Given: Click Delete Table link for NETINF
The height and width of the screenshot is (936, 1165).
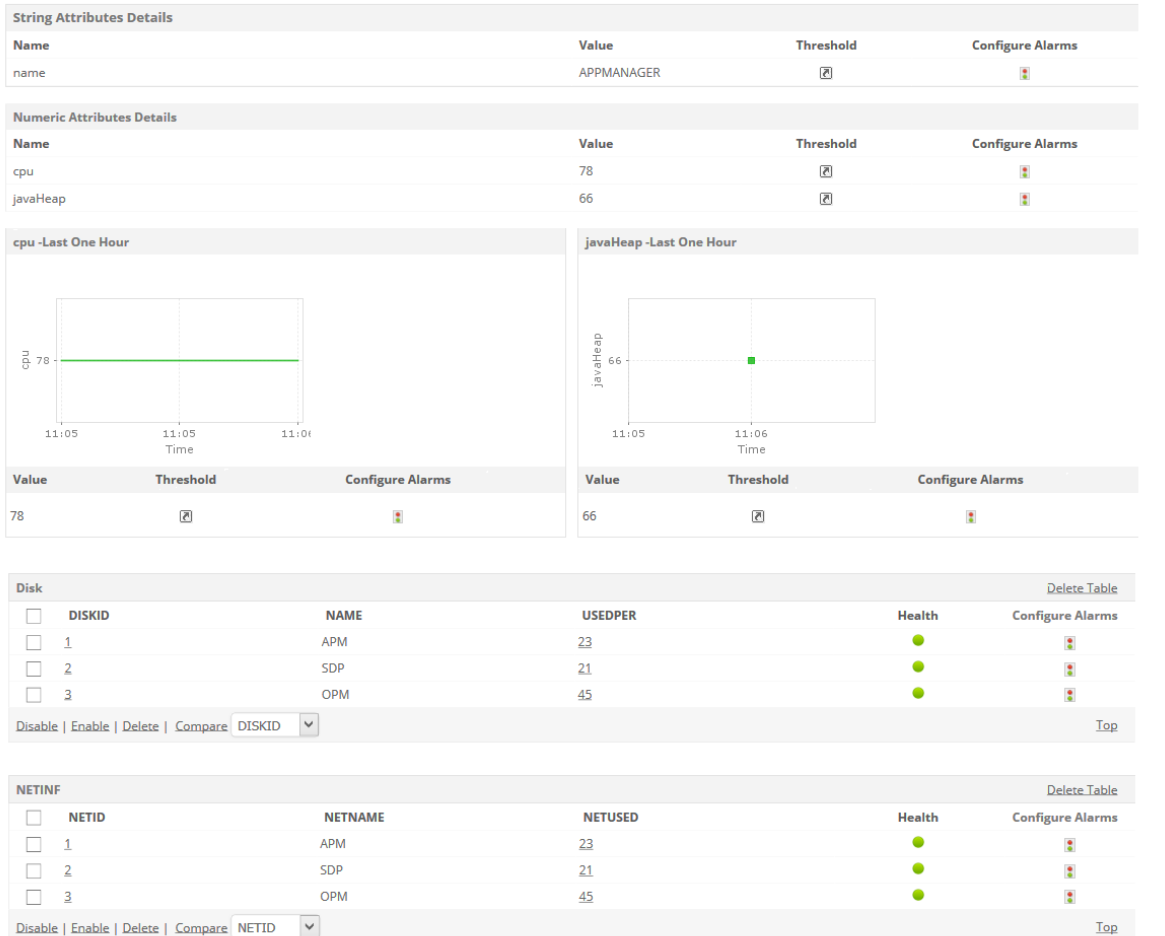Looking at the screenshot, I should click(x=1082, y=790).
